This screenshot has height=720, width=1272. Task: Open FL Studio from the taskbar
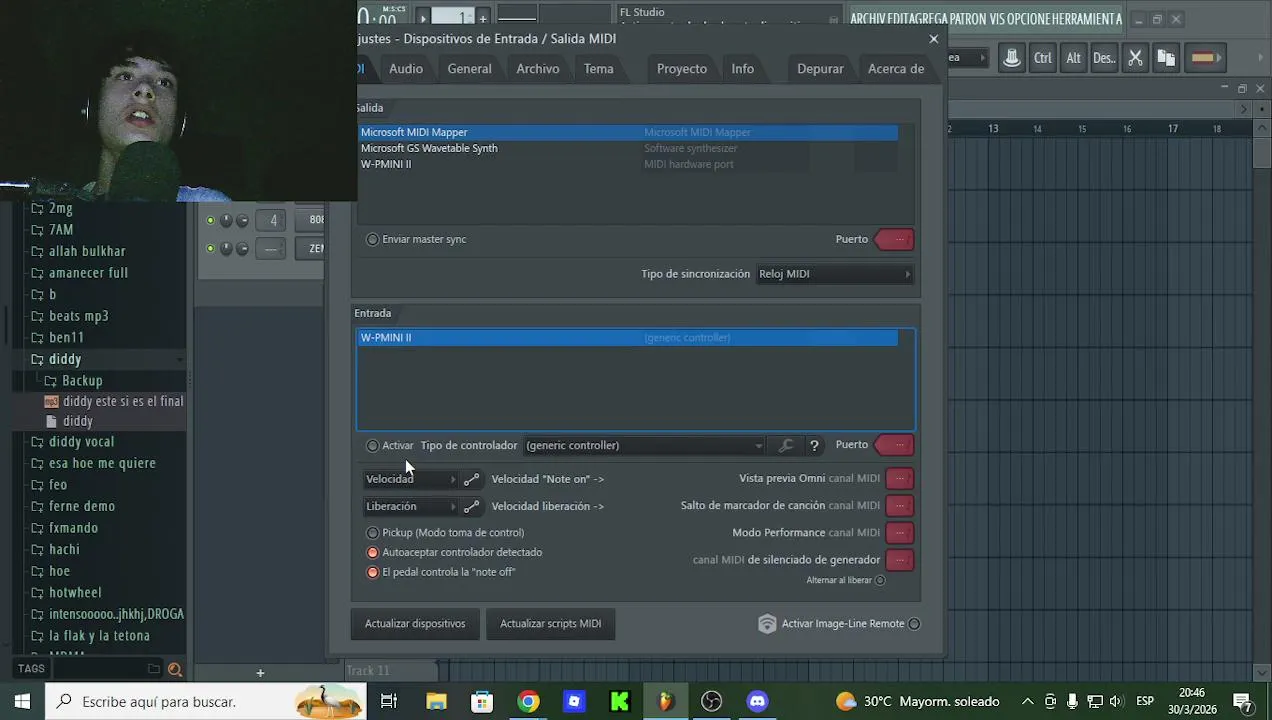[x=665, y=702]
